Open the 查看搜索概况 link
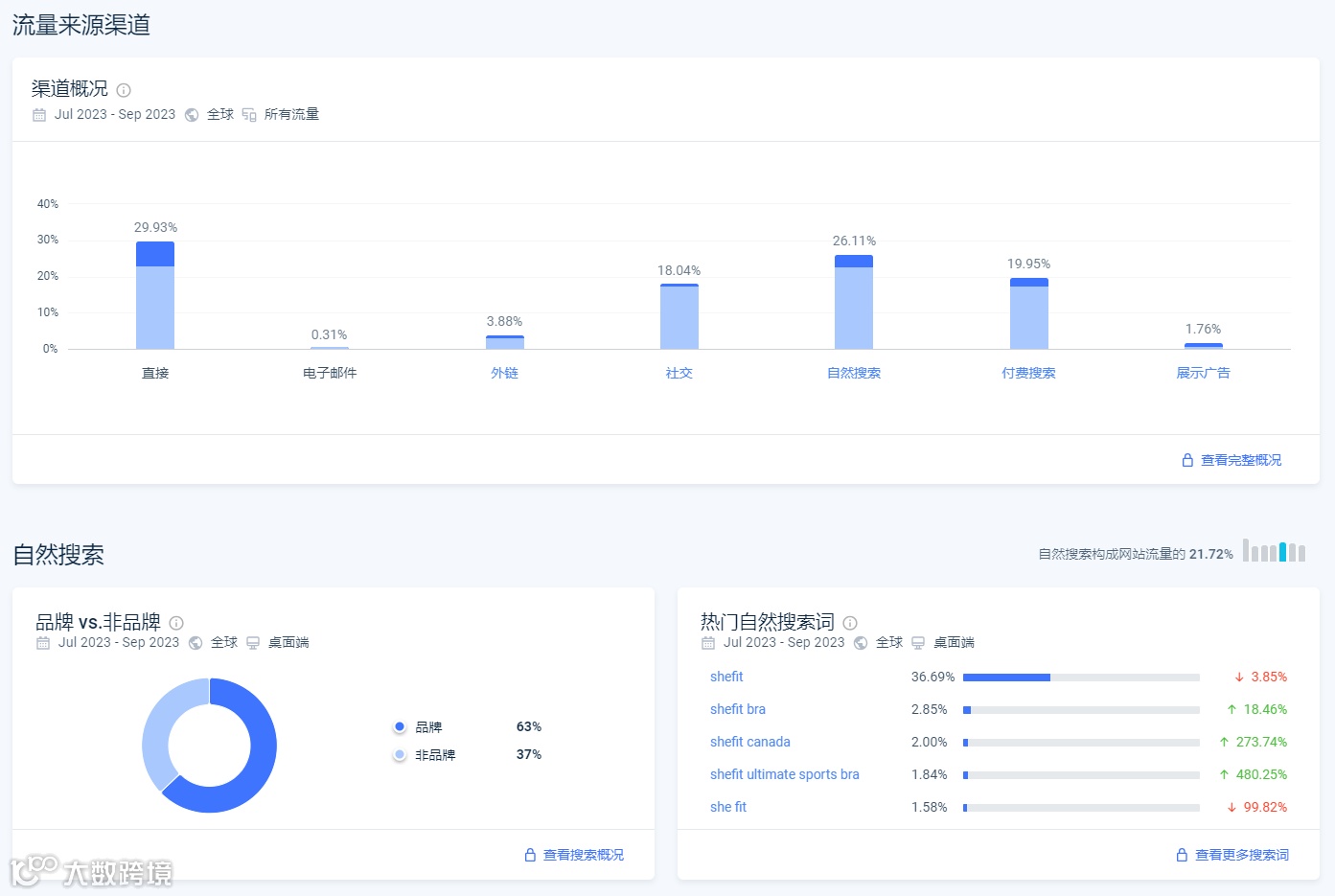Image resolution: width=1335 pixels, height=896 pixels. click(584, 855)
